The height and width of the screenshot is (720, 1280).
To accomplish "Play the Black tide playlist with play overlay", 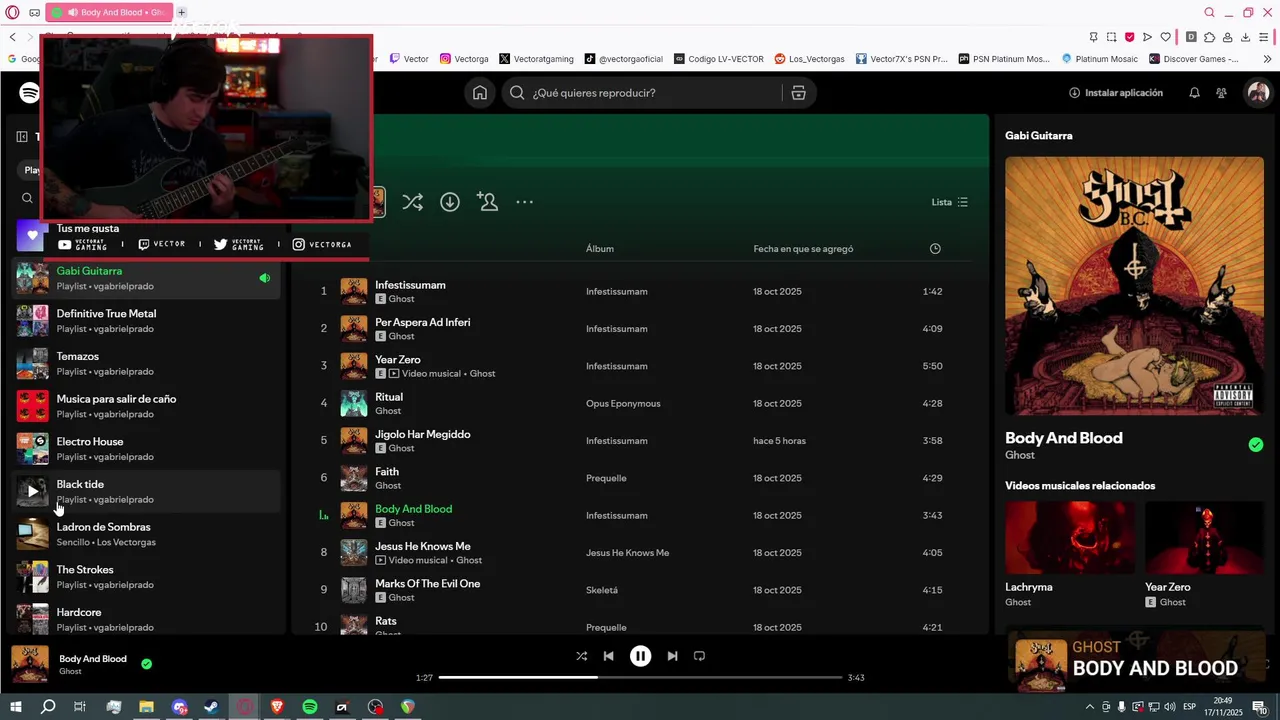I will coord(32,491).
